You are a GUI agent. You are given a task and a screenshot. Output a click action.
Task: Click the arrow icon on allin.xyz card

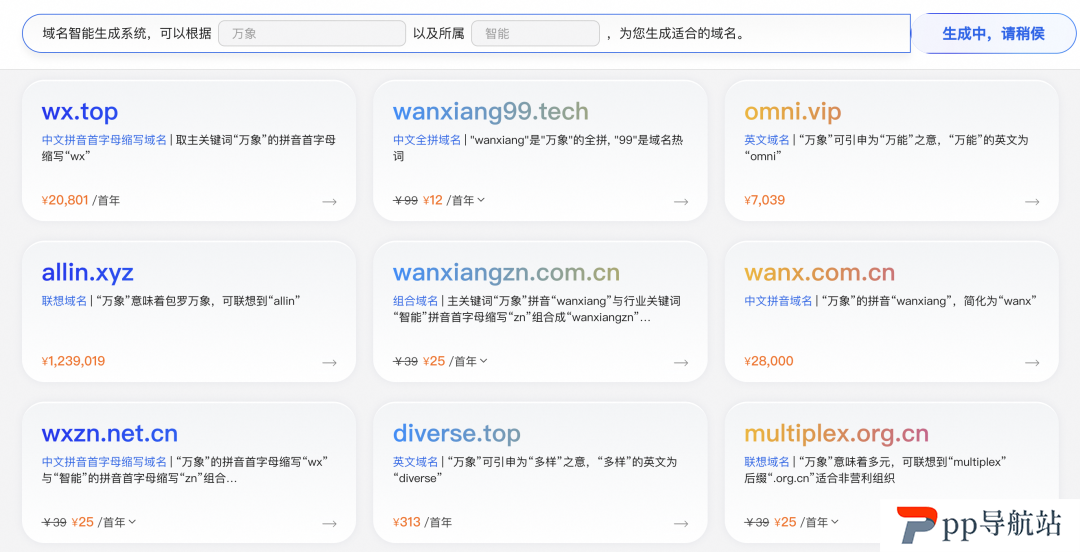329,362
